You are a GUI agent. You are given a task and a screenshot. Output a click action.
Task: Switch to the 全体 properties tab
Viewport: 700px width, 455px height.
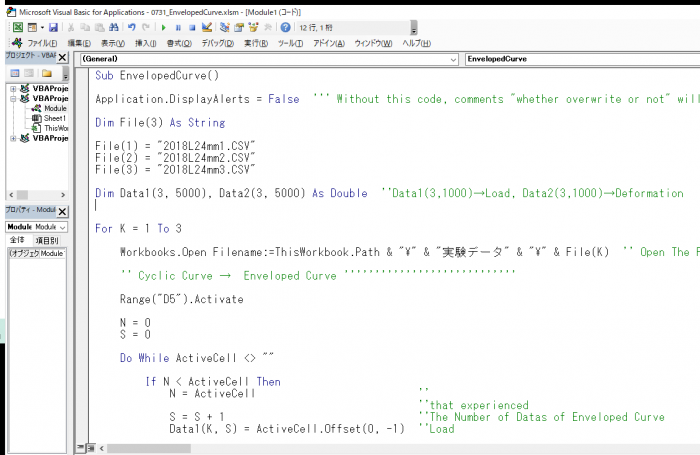coord(17,240)
